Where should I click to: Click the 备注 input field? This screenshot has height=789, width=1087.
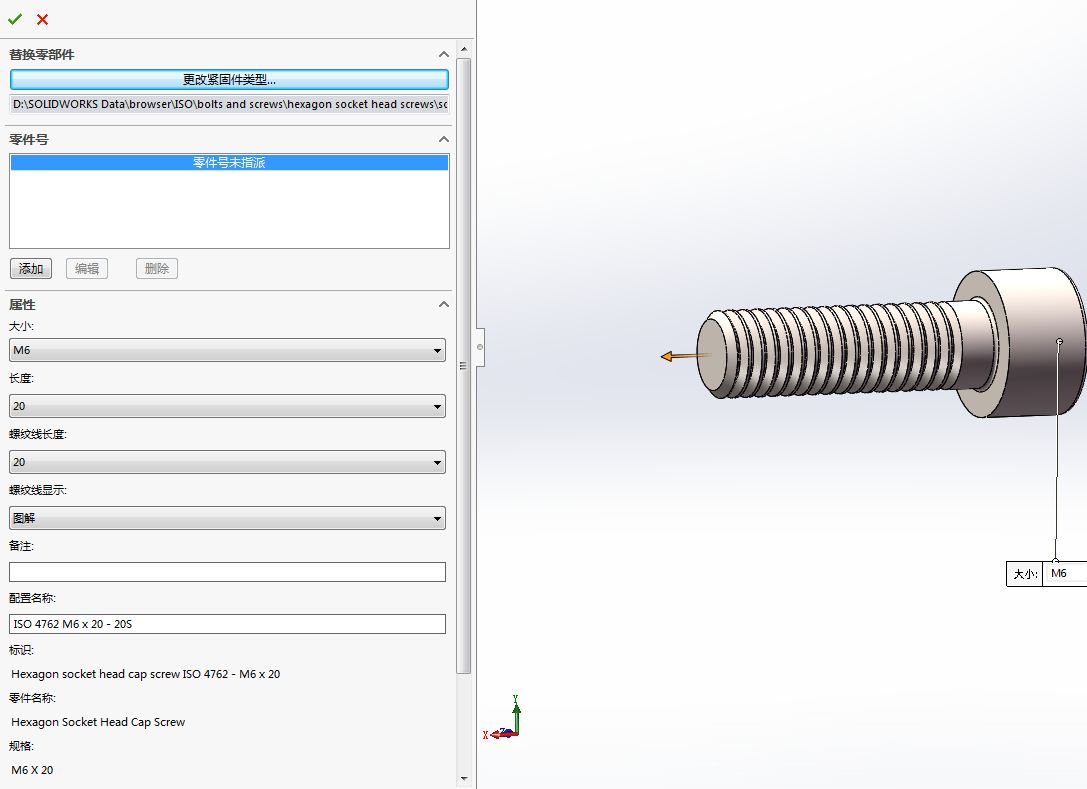(x=227, y=572)
